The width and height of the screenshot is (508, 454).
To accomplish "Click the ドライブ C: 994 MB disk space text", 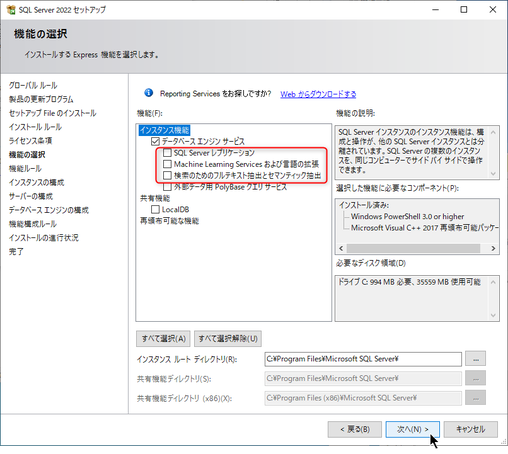I will tap(409, 282).
